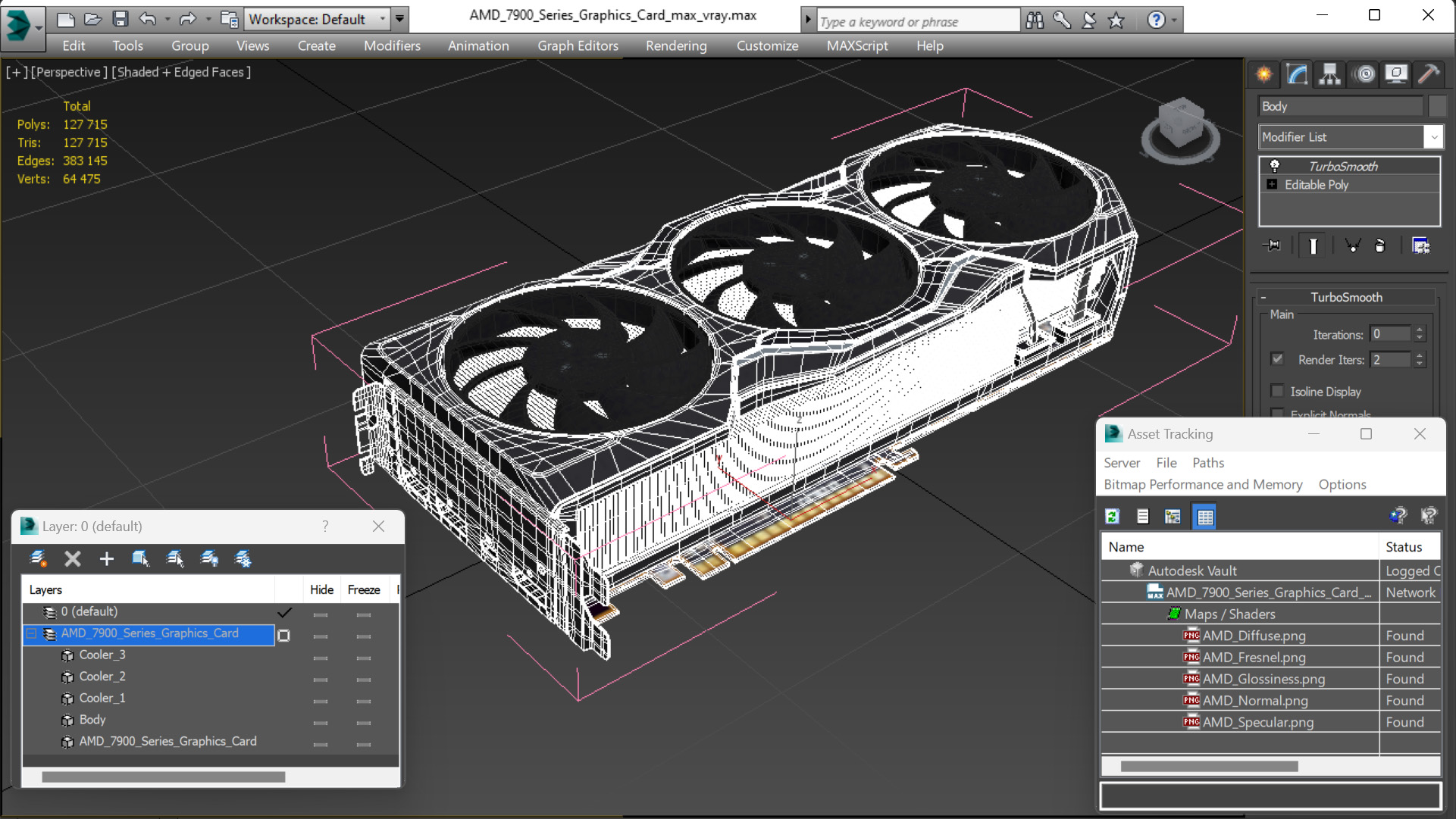Switch to the Display command panel
The height and width of the screenshot is (819, 1456).
click(x=1396, y=74)
